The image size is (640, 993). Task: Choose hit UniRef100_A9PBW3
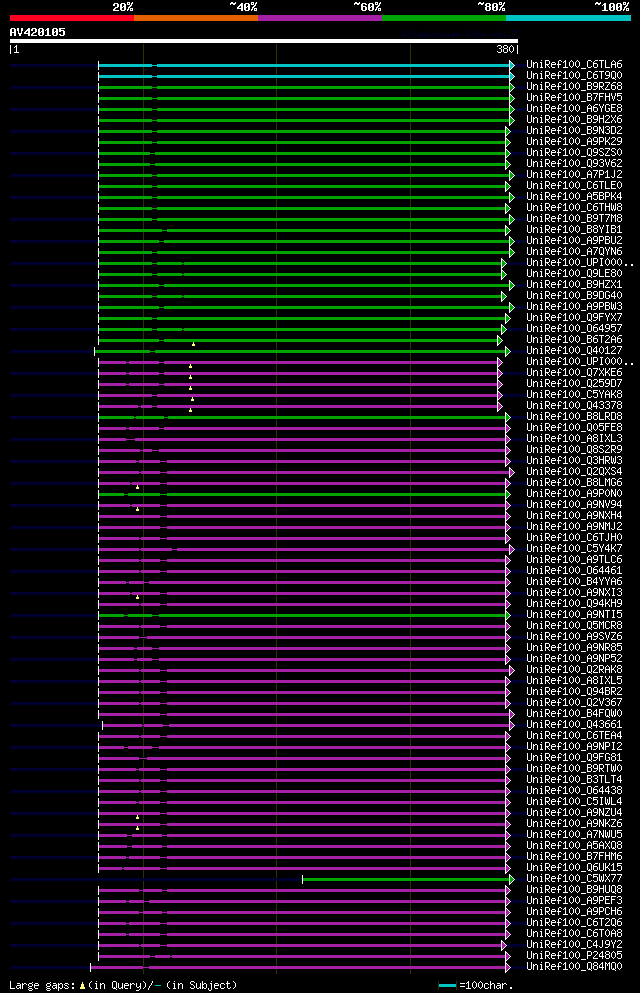(574, 307)
